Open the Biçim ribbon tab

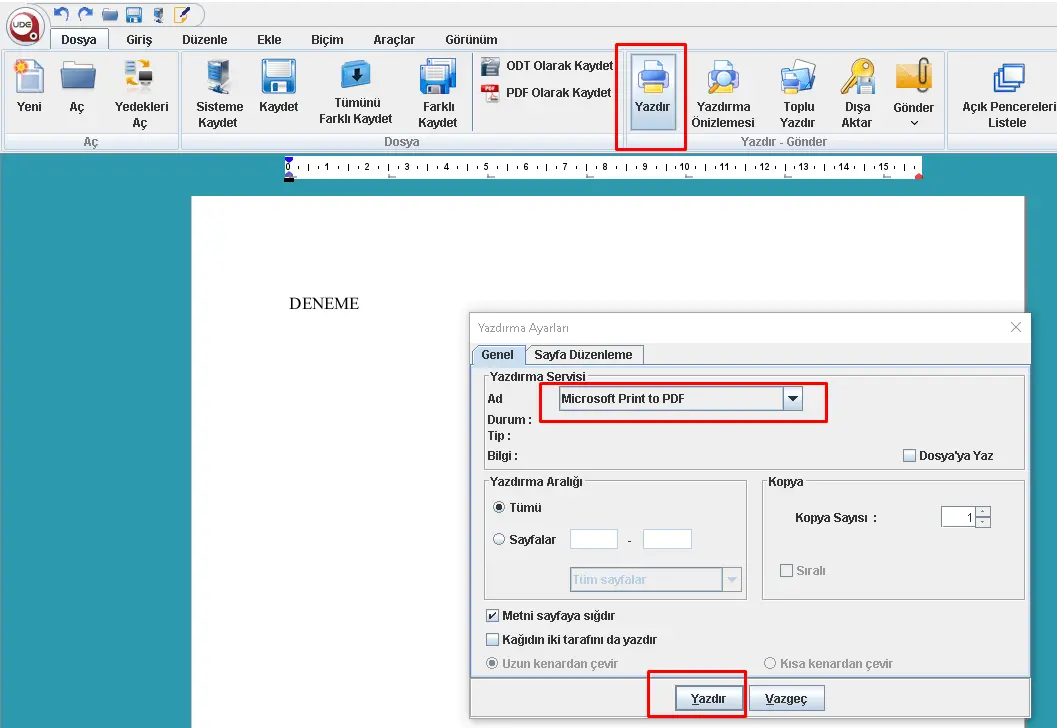pos(327,40)
